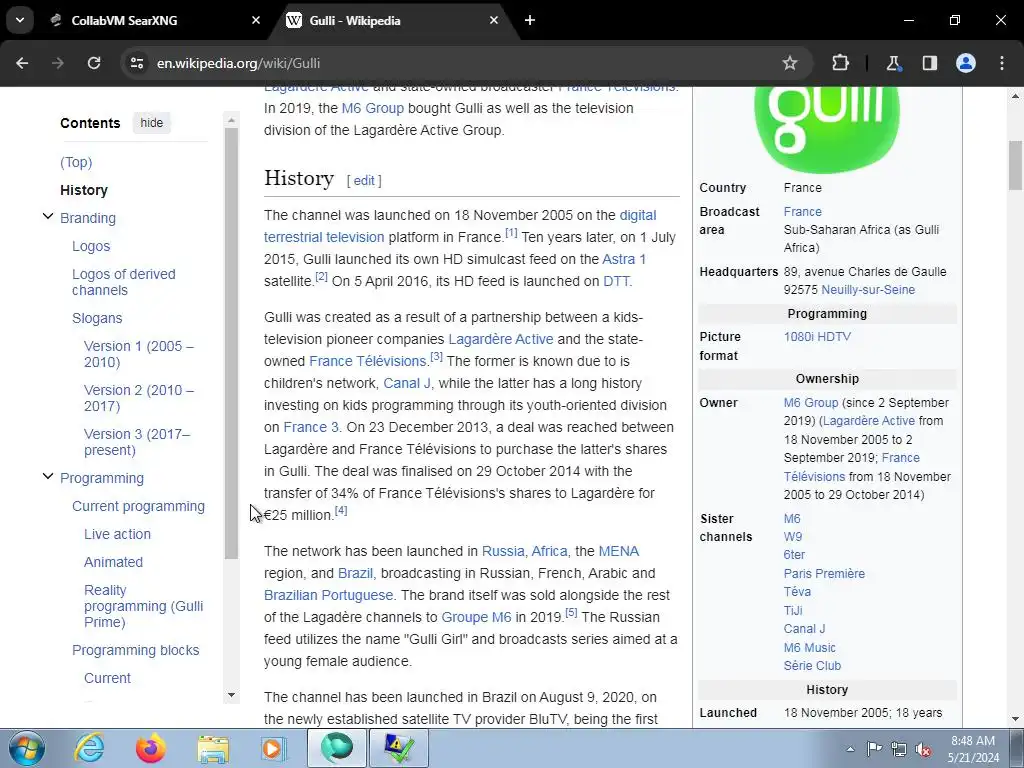Hide the Contents sidebar
The height and width of the screenshot is (768, 1024).
152,123
